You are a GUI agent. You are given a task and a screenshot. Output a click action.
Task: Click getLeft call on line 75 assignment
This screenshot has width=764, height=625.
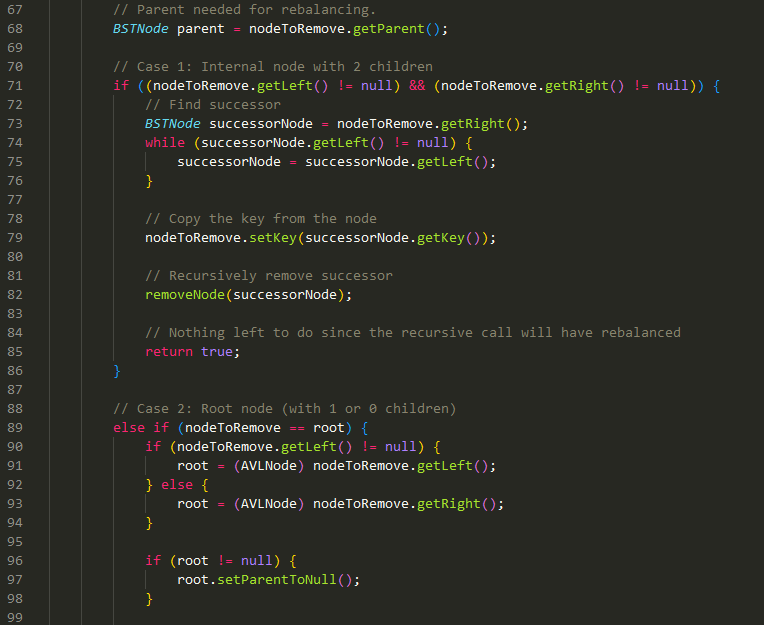445,162
